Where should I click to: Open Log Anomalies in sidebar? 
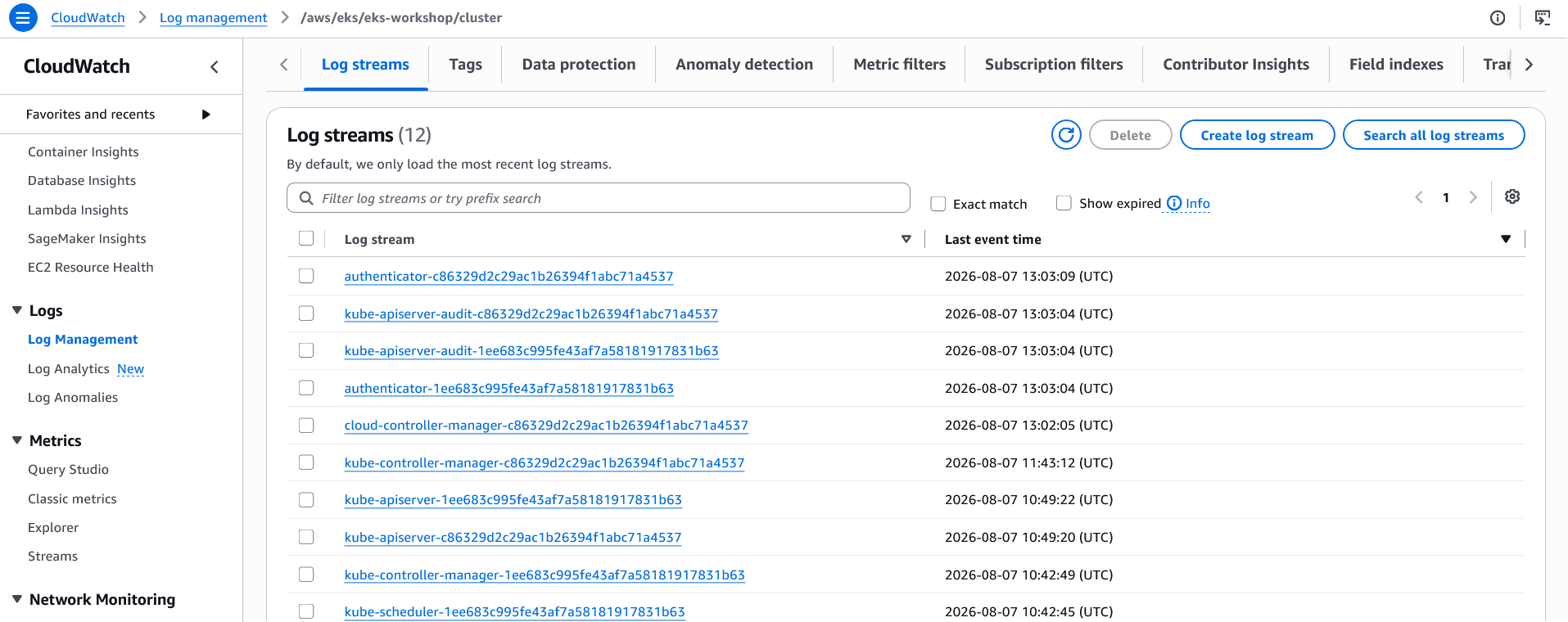click(73, 398)
